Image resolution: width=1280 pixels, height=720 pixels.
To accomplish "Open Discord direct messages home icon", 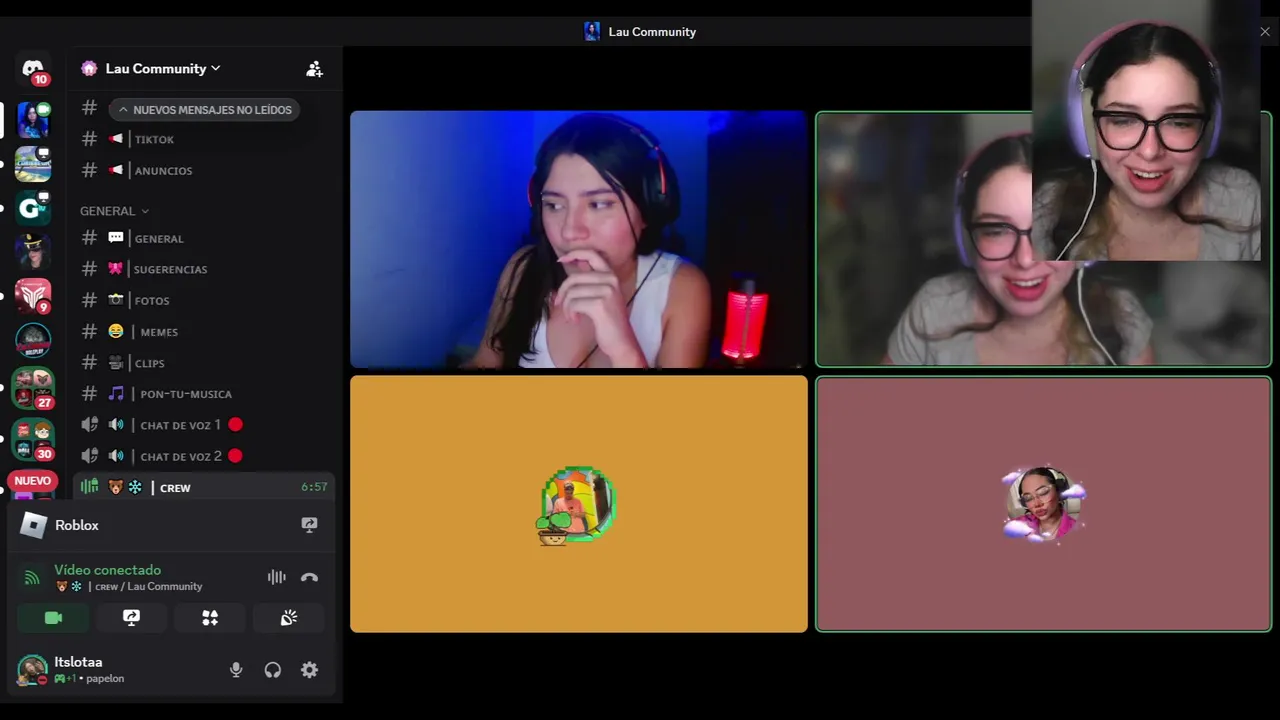I will pos(33,70).
